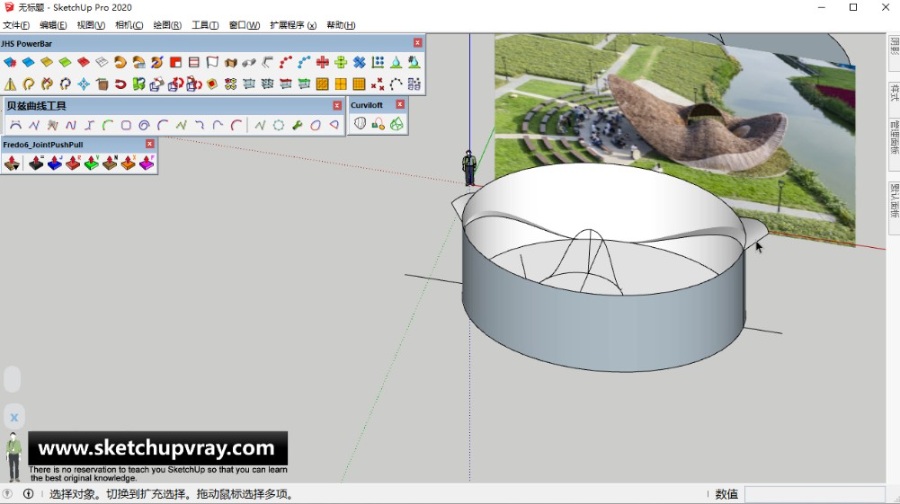Select the rounded square Bezier tool icon

point(126,125)
